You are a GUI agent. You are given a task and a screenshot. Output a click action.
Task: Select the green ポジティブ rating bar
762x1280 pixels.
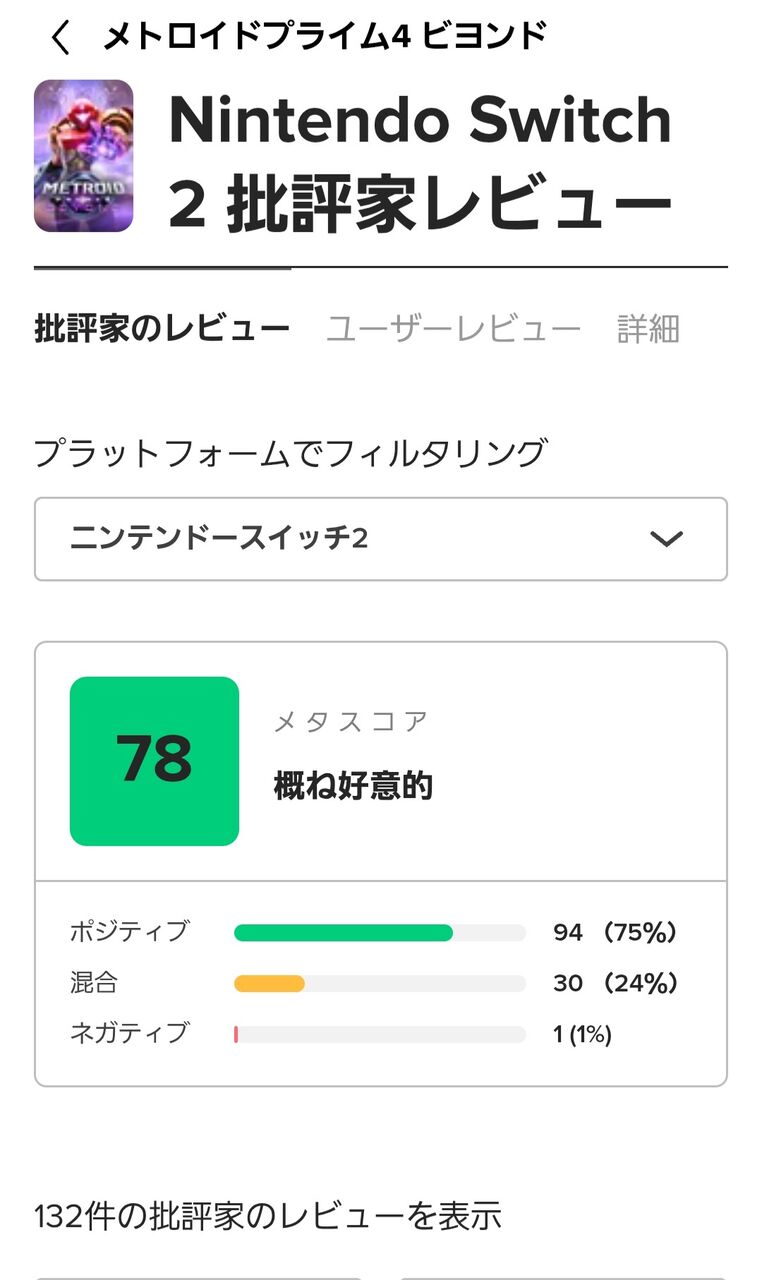[343, 933]
